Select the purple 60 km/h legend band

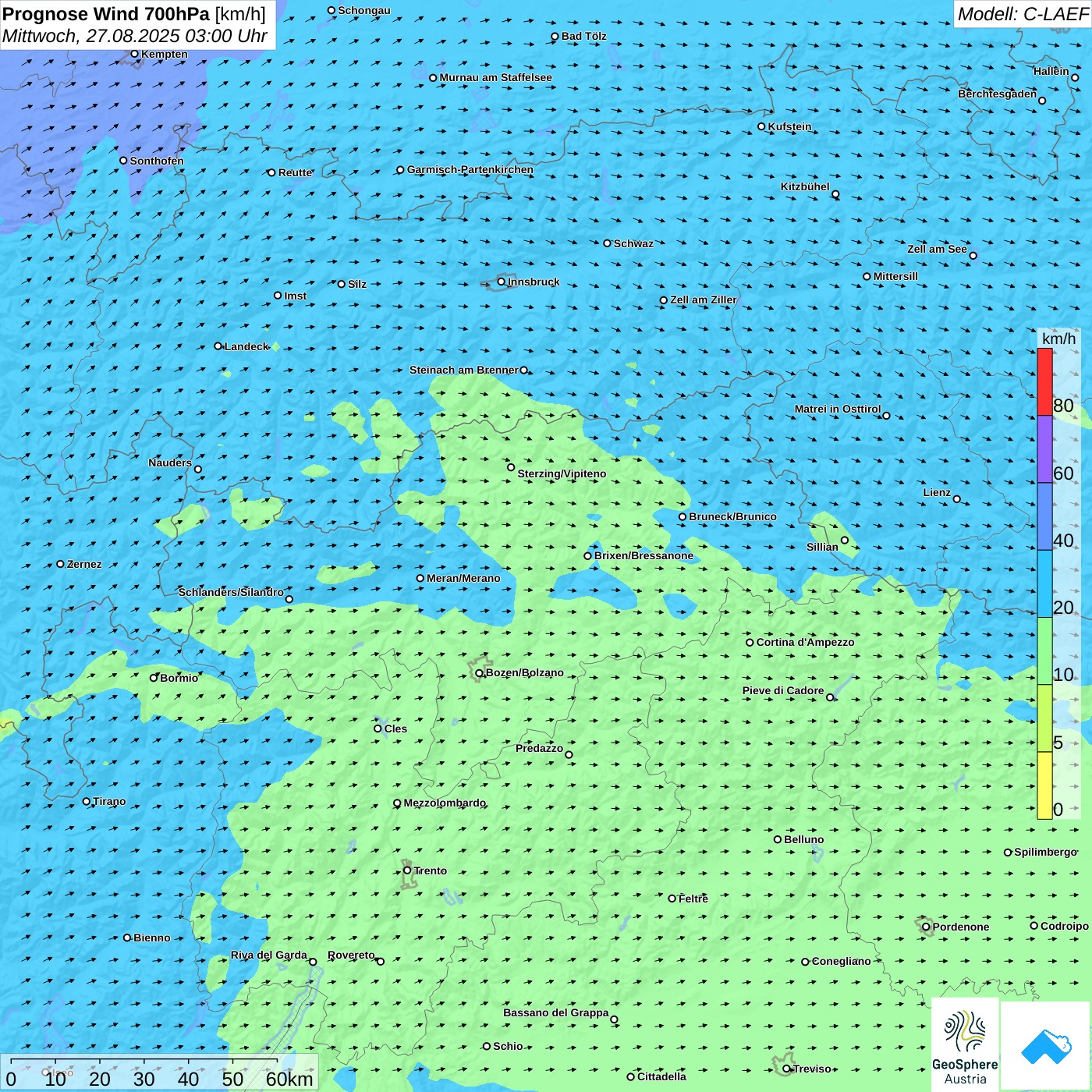point(1044,448)
